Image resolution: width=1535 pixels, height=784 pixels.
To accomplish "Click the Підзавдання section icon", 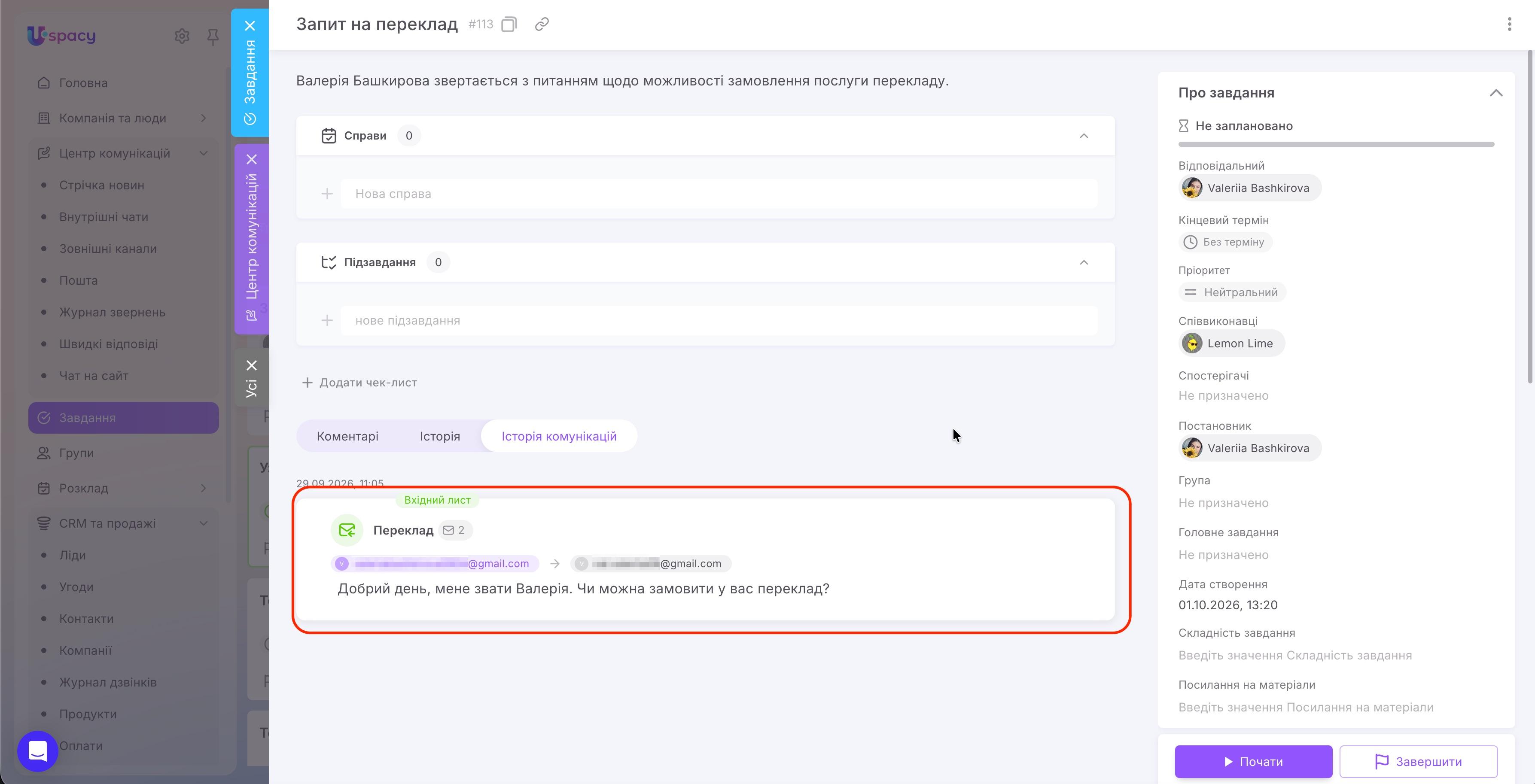I will click(x=329, y=263).
